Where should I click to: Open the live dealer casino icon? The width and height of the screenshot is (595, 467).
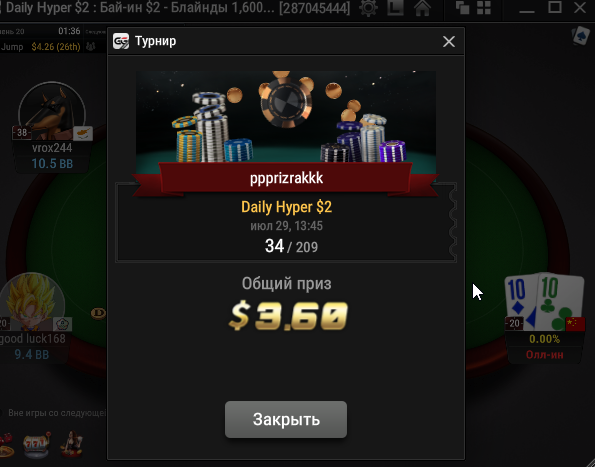coord(72,443)
